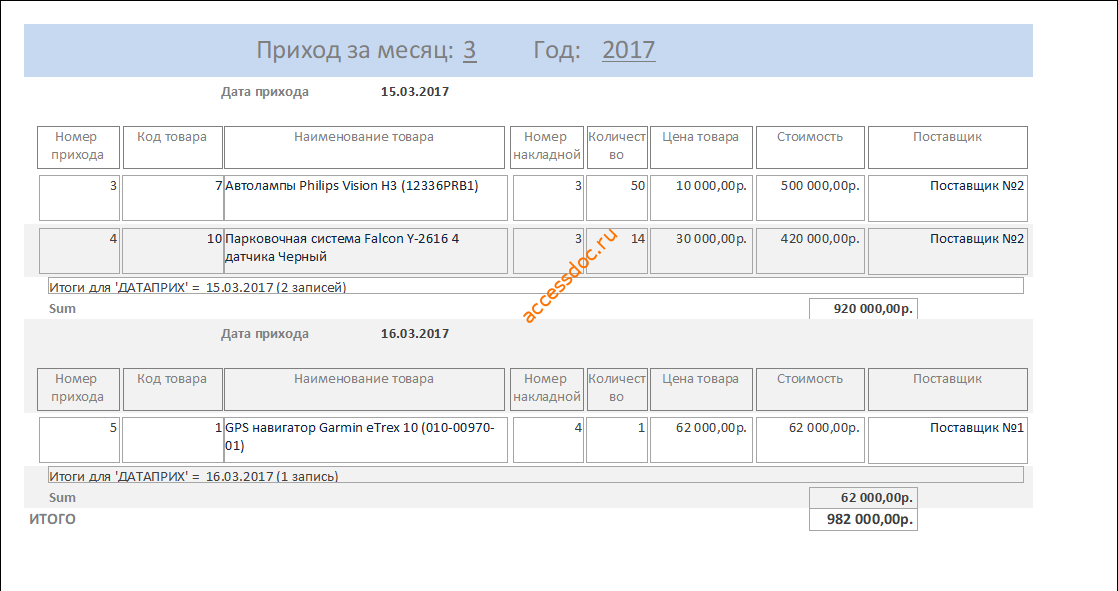Click the price cell '30 000,00р.'
This screenshot has width=1118, height=591.
tap(701, 251)
